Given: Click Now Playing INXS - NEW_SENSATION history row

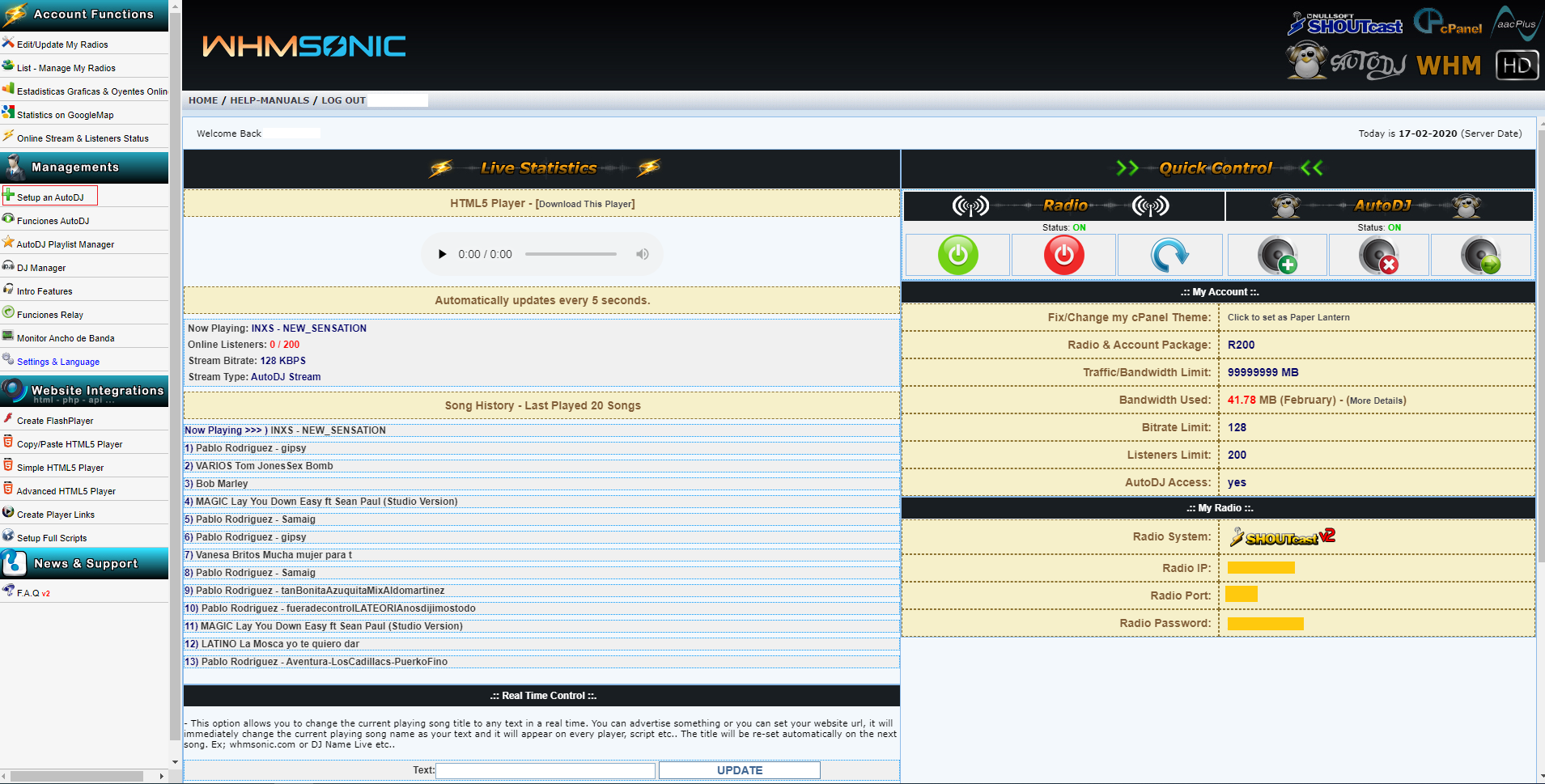Looking at the screenshot, I should [x=541, y=430].
